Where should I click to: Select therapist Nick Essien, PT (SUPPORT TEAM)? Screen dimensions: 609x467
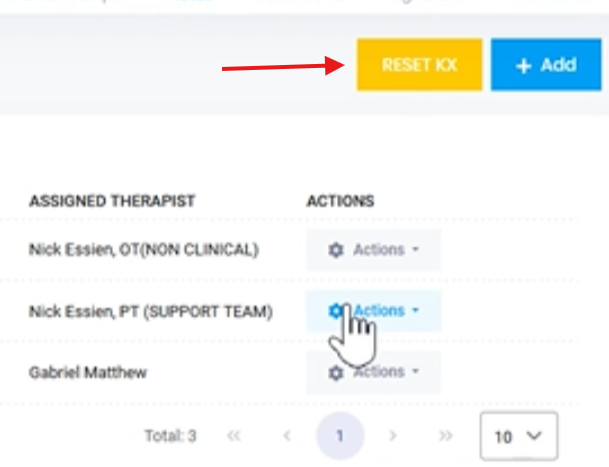click(x=150, y=311)
